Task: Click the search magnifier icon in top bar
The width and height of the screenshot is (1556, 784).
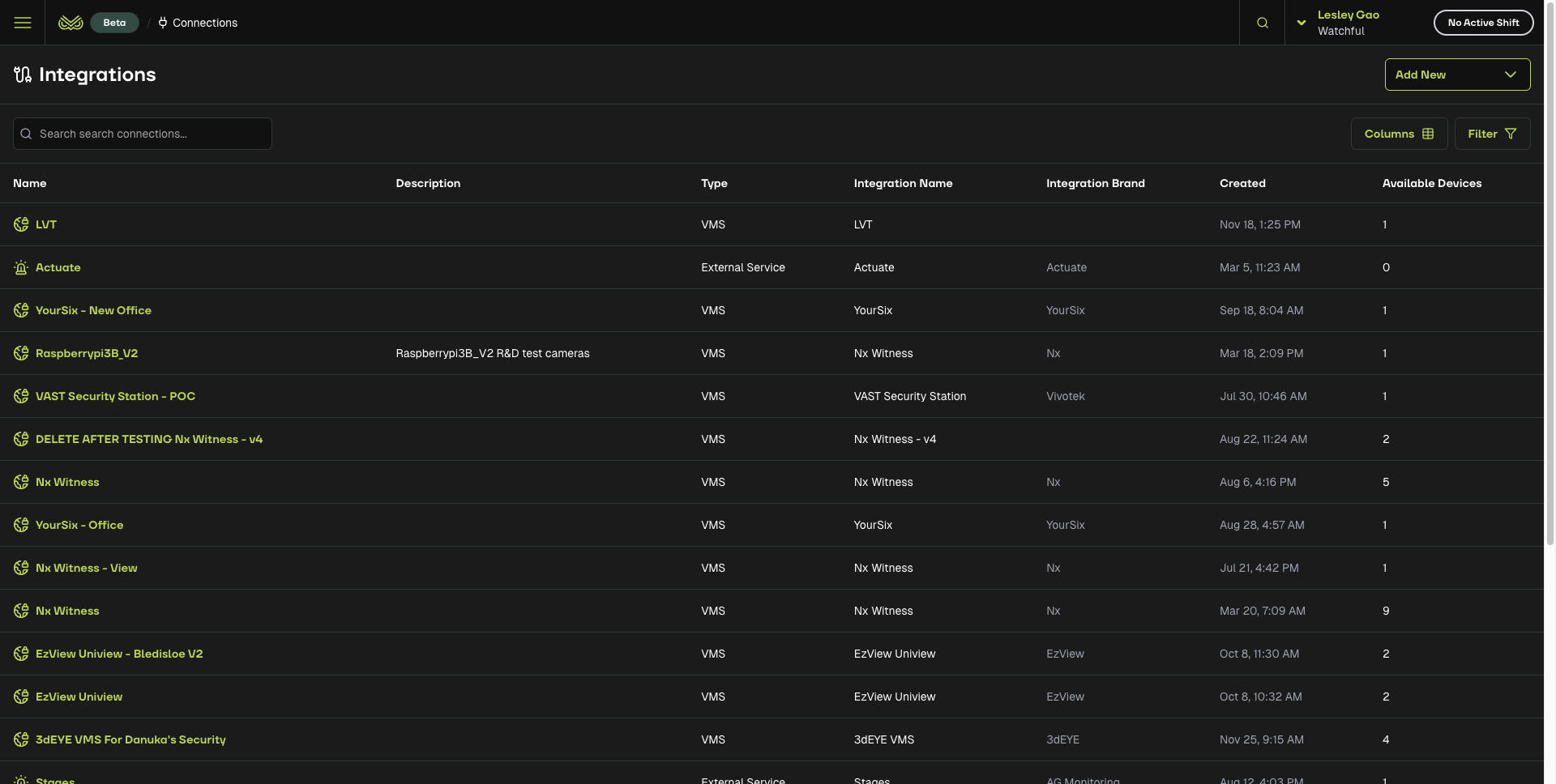Action: [x=1262, y=23]
